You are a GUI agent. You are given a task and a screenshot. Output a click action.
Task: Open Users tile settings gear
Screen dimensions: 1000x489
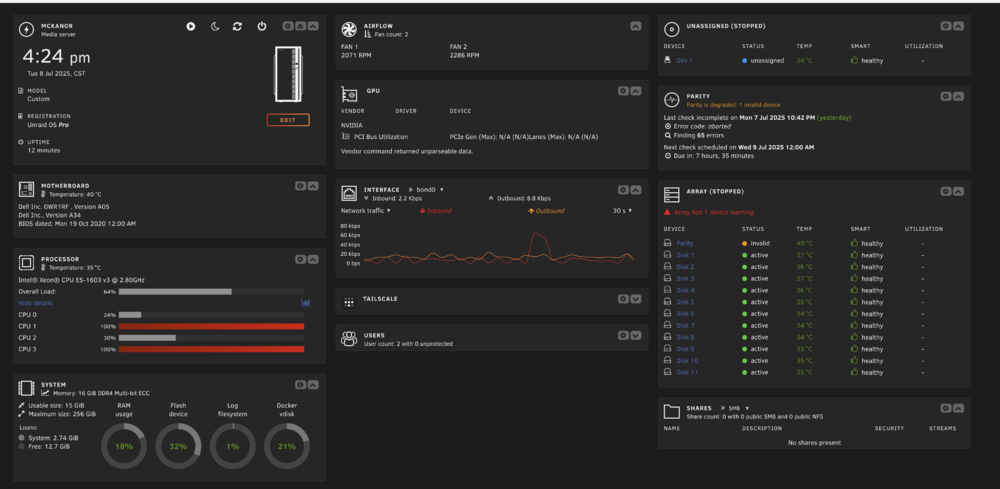tap(623, 335)
